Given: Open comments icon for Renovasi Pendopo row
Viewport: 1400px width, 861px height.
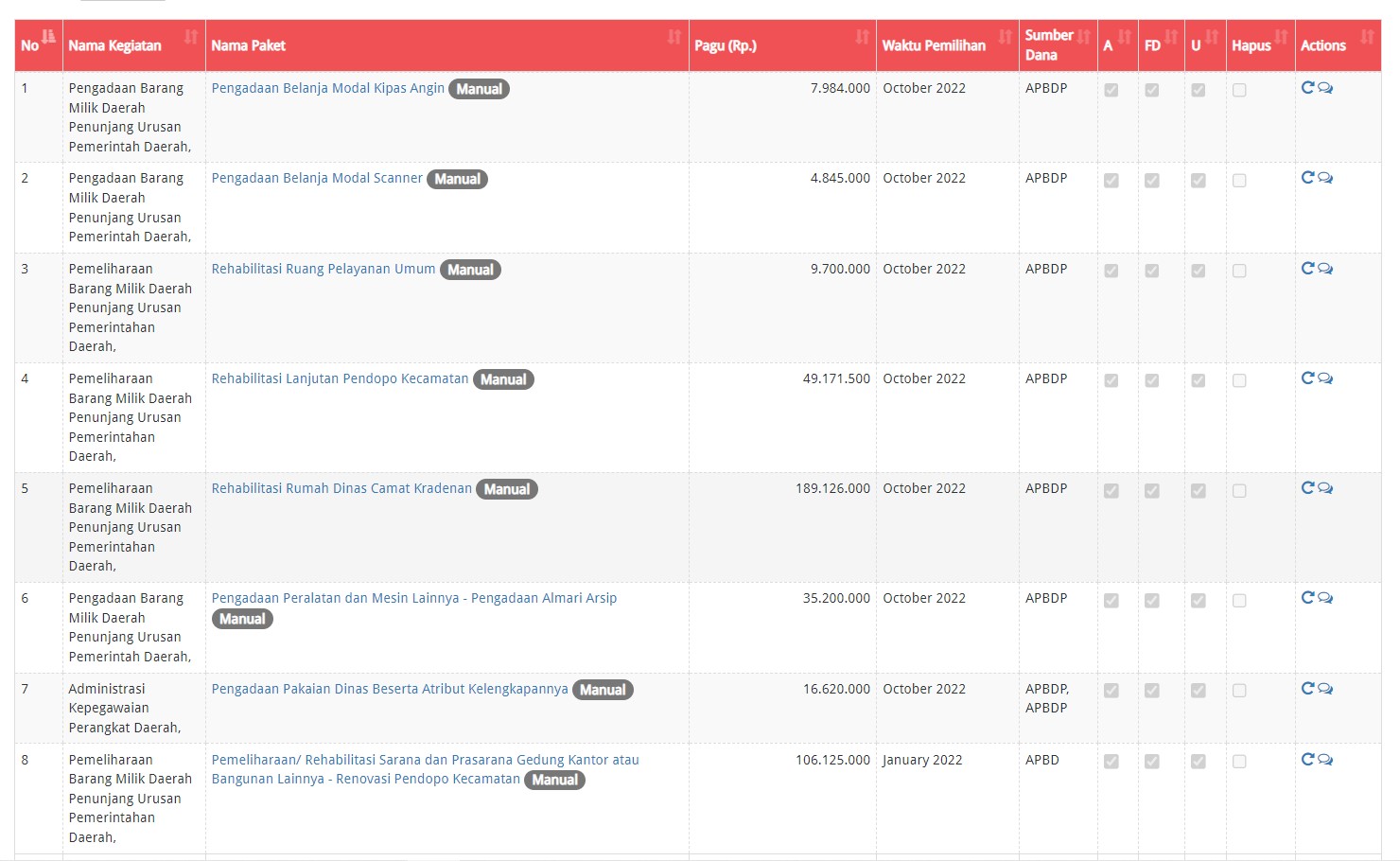Looking at the screenshot, I should click(x=1325, y=760).
